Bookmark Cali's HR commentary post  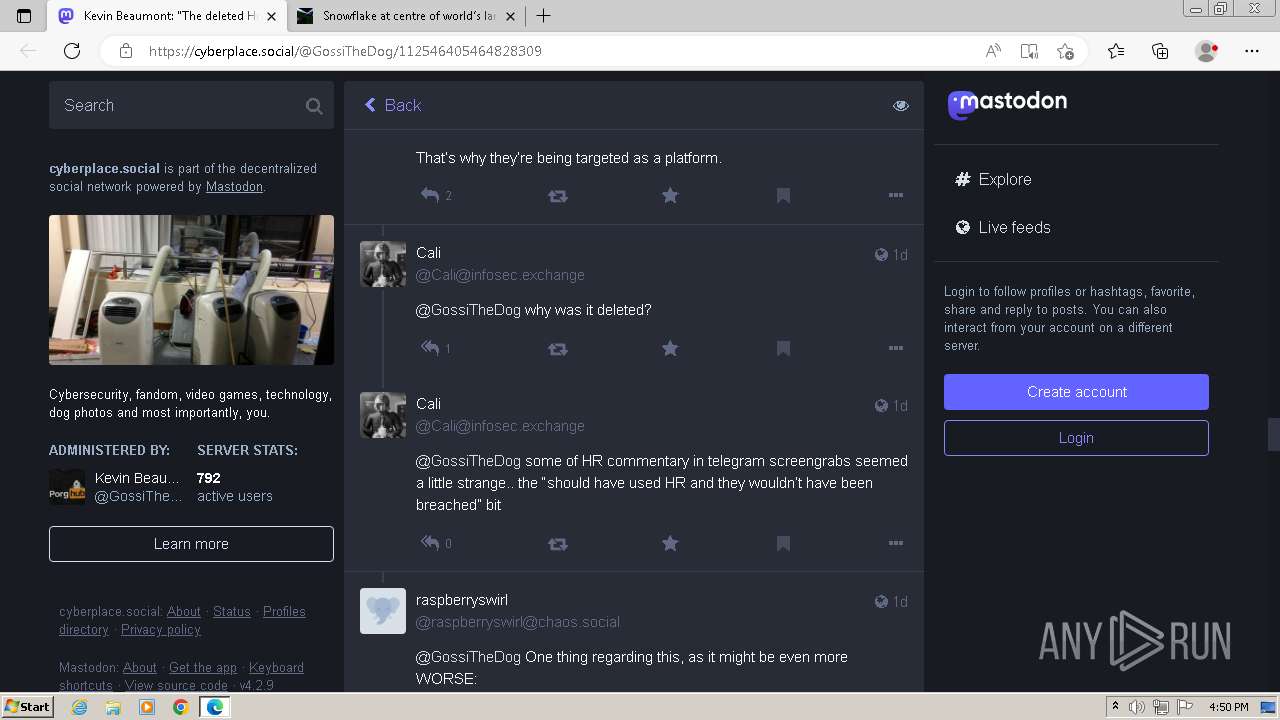pyautogui.click(x=783, y=543)
